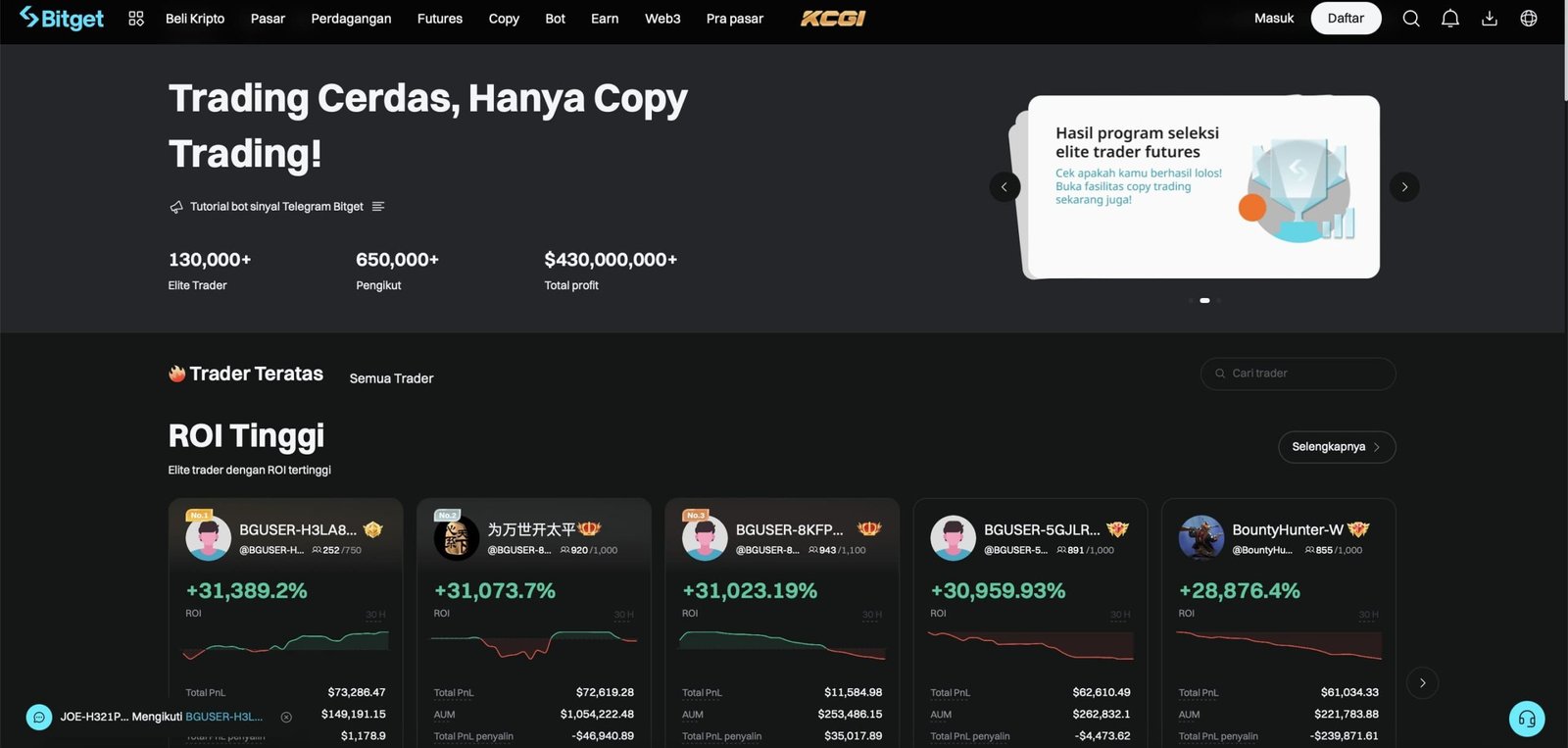
Task: Open the Futures menu
Action: coord(440,19)
